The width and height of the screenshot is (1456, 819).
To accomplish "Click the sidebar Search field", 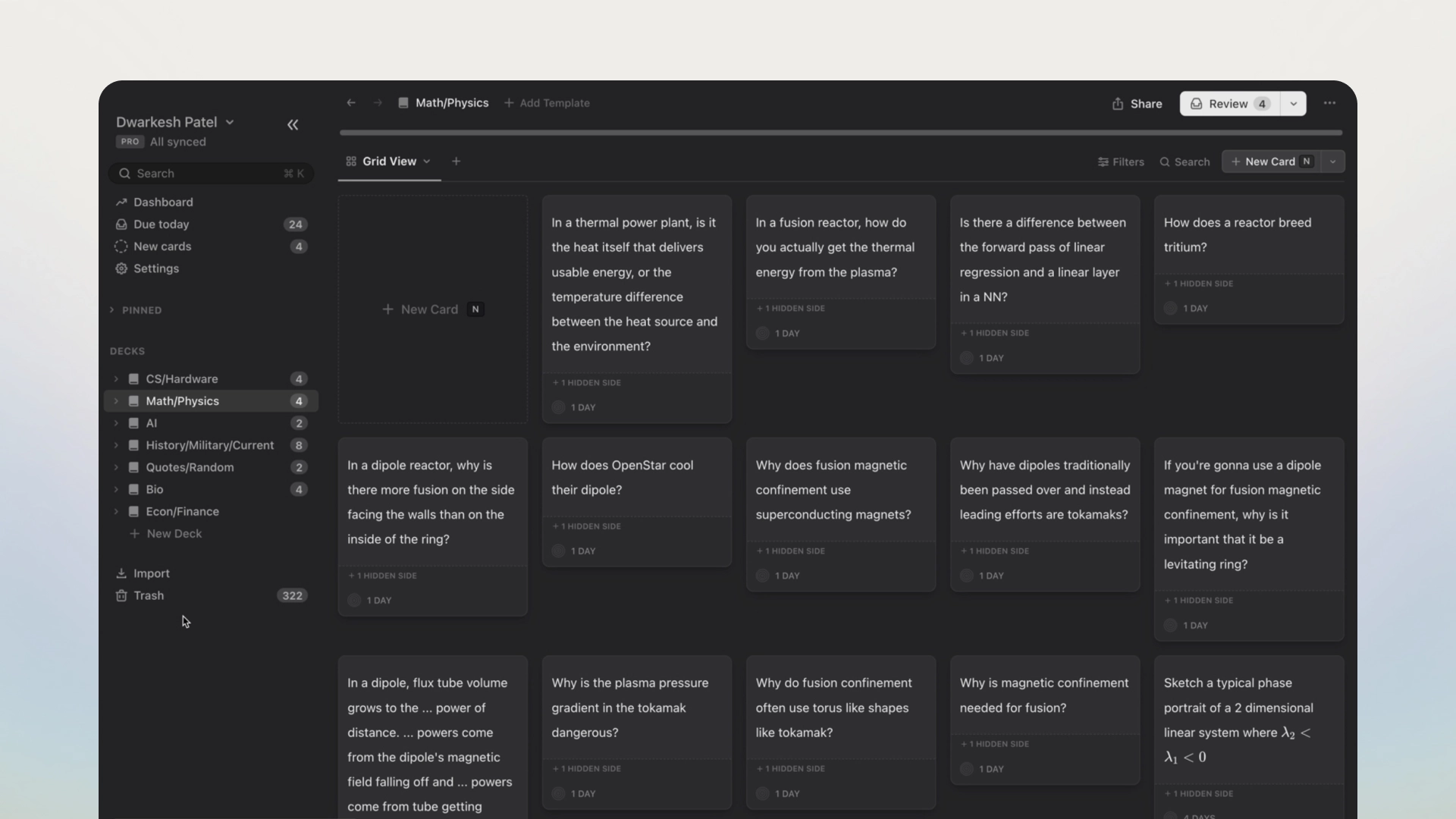I will click(x=211, y=174).
